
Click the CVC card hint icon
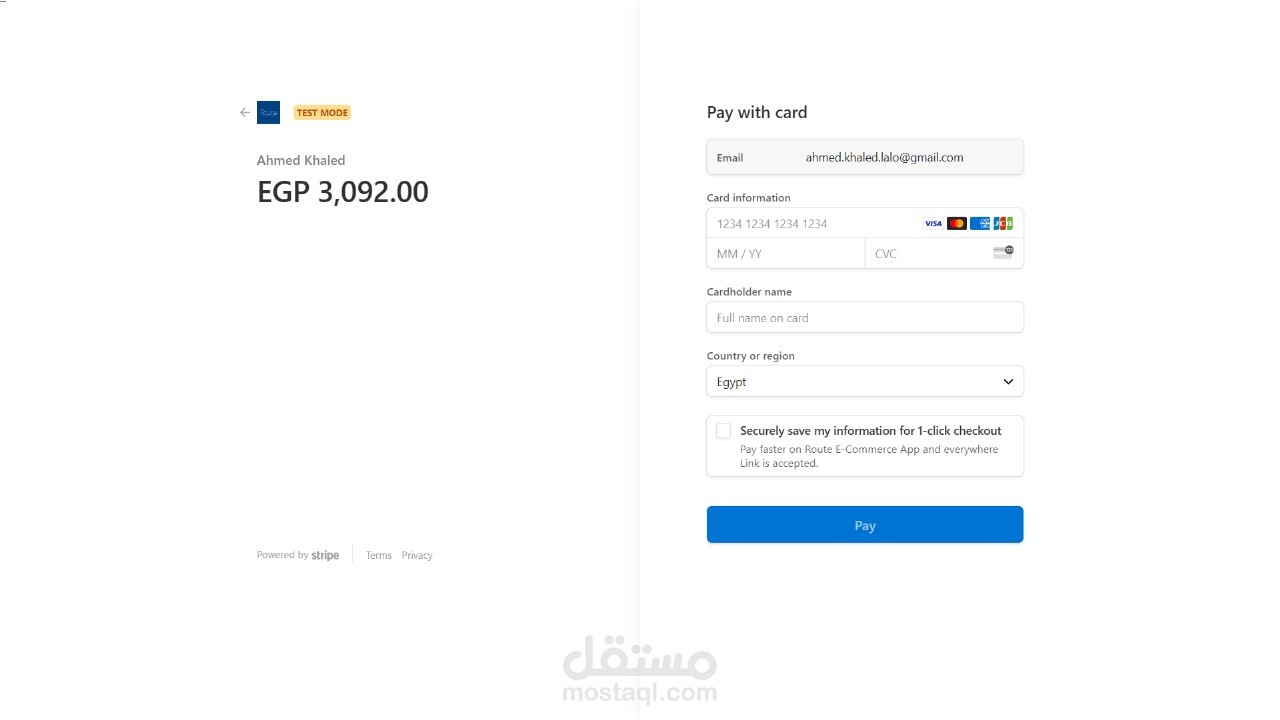point(1003,252)
